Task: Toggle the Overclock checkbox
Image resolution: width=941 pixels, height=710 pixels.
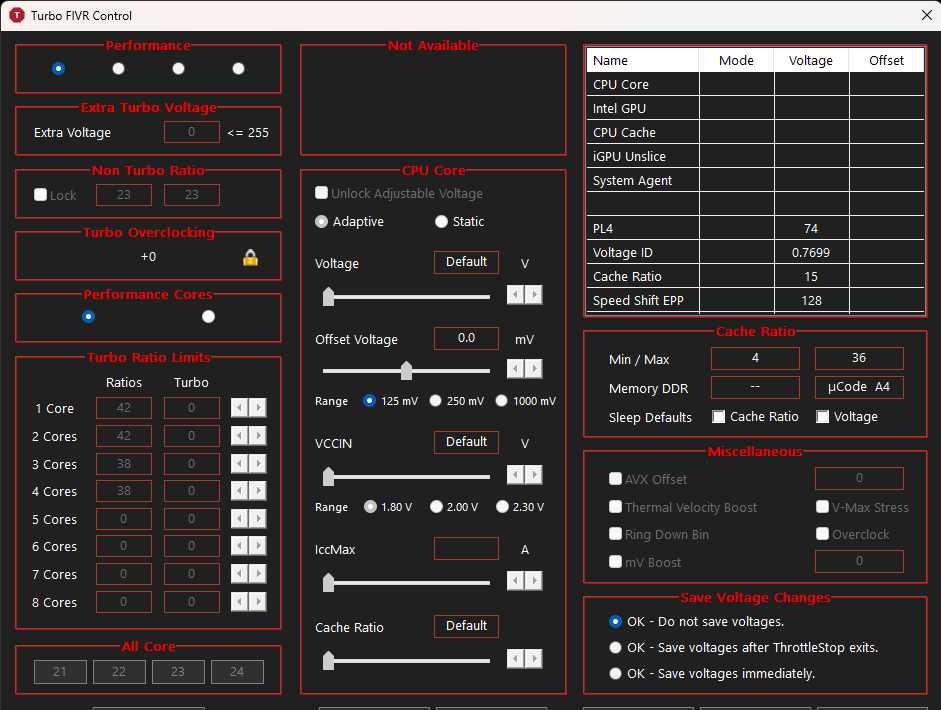Action: (823, 534)
